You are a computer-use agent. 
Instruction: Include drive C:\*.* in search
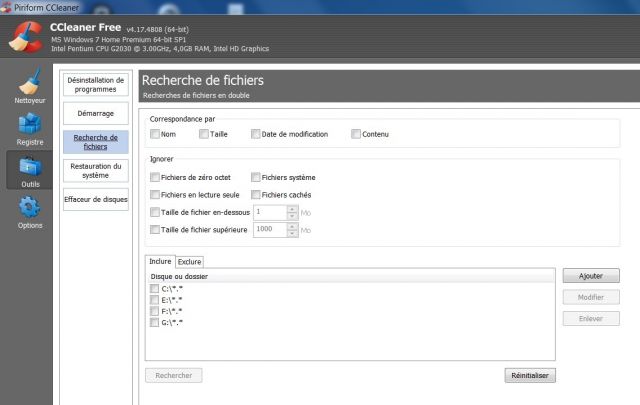tap(154, 289)
